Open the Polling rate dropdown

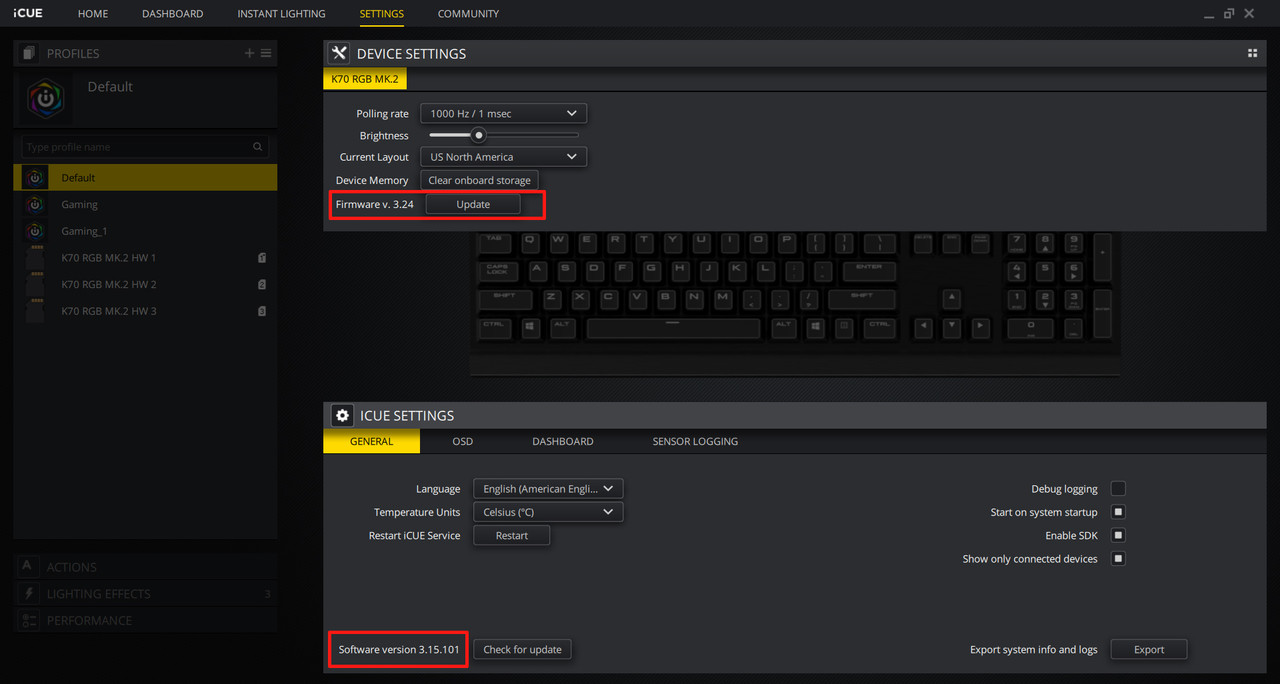(x=503, y=114)
